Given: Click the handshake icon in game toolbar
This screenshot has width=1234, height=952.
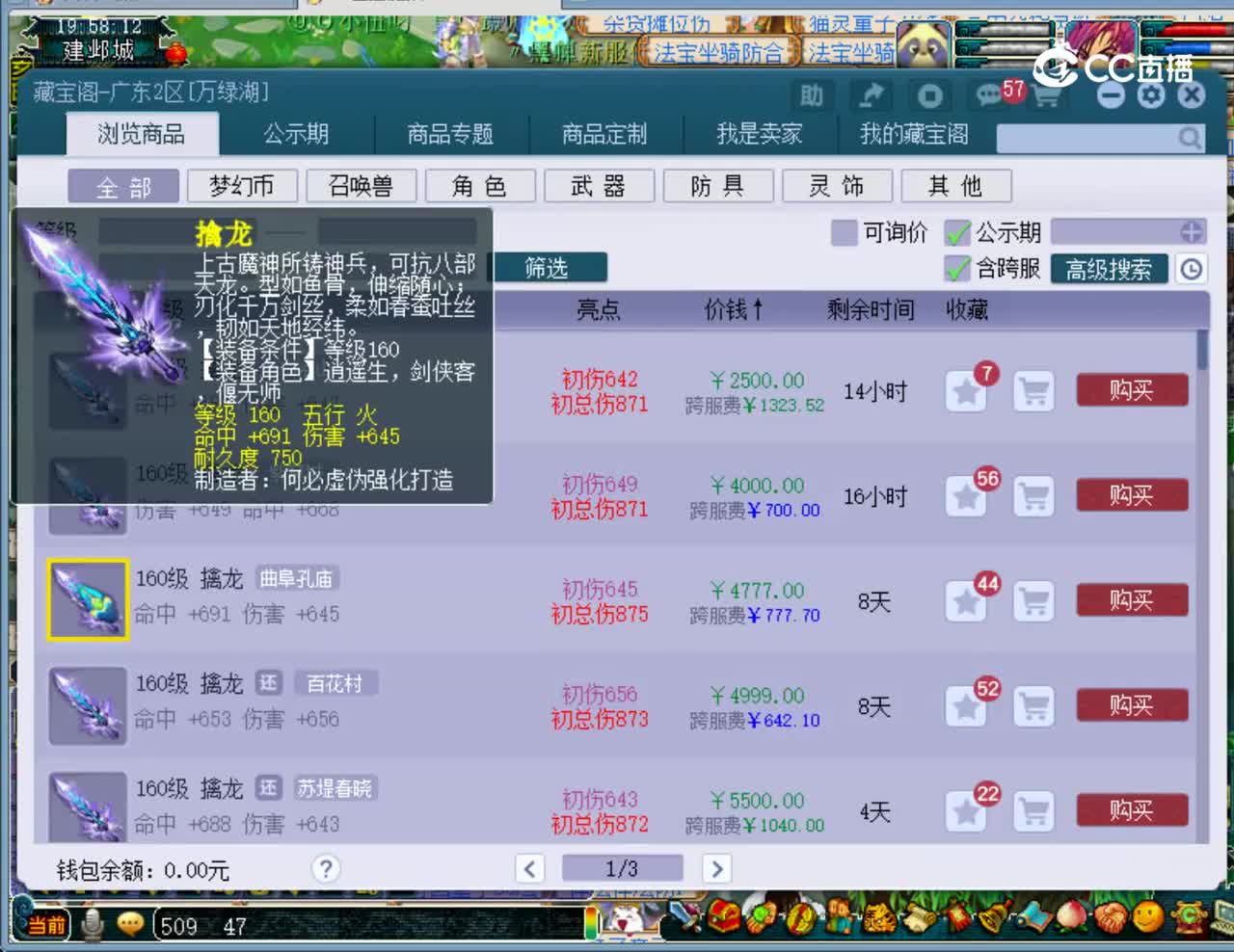Looking at the screenshot, I should tap(1109, 916).
